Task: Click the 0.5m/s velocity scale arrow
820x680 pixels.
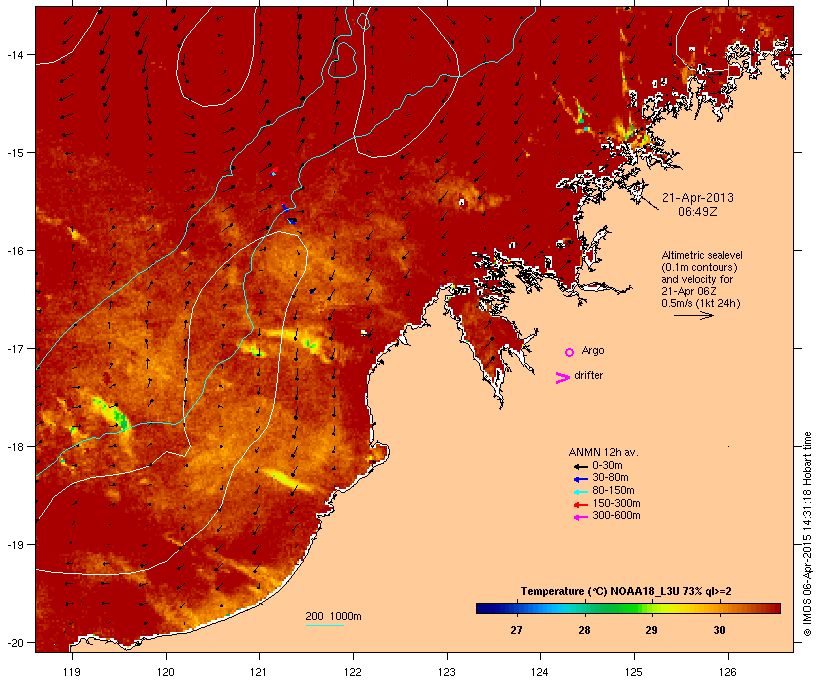Action: [693, 315]
